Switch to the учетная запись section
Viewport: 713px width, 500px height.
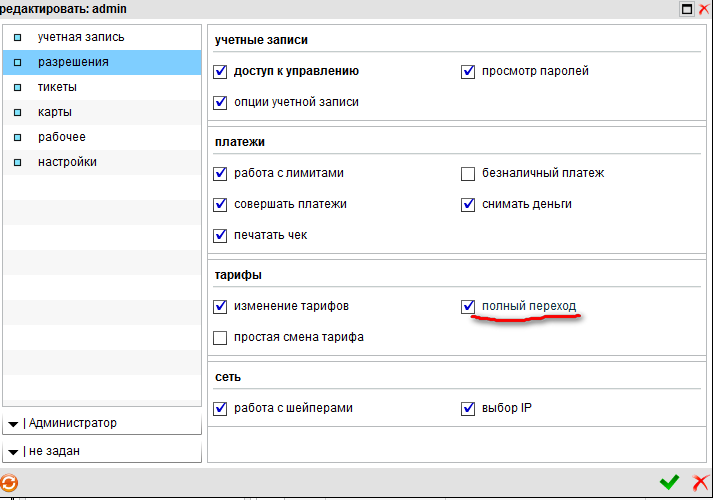[81, 37]
